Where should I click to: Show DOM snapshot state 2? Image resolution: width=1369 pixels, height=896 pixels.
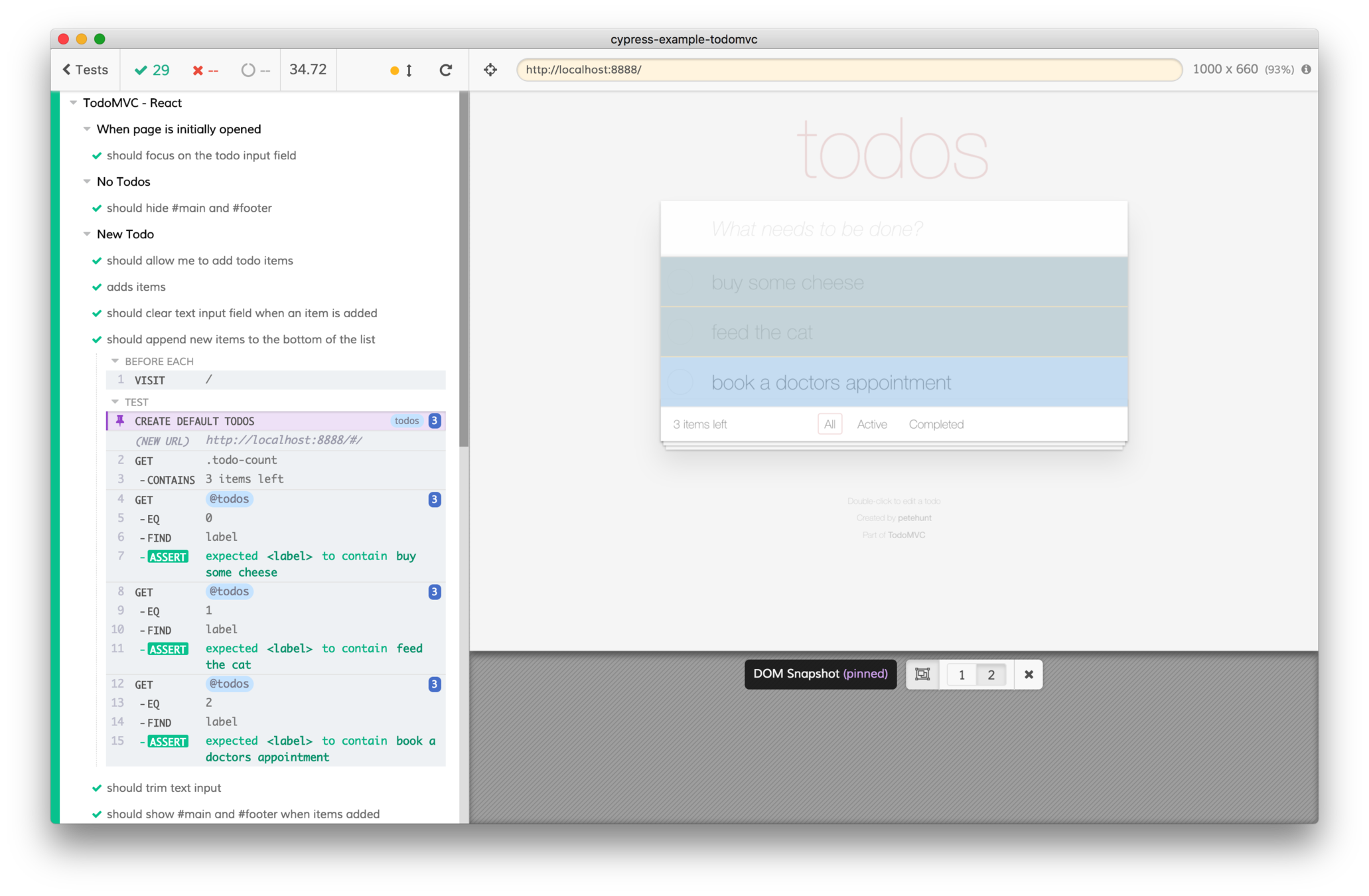tap(991, 674)
